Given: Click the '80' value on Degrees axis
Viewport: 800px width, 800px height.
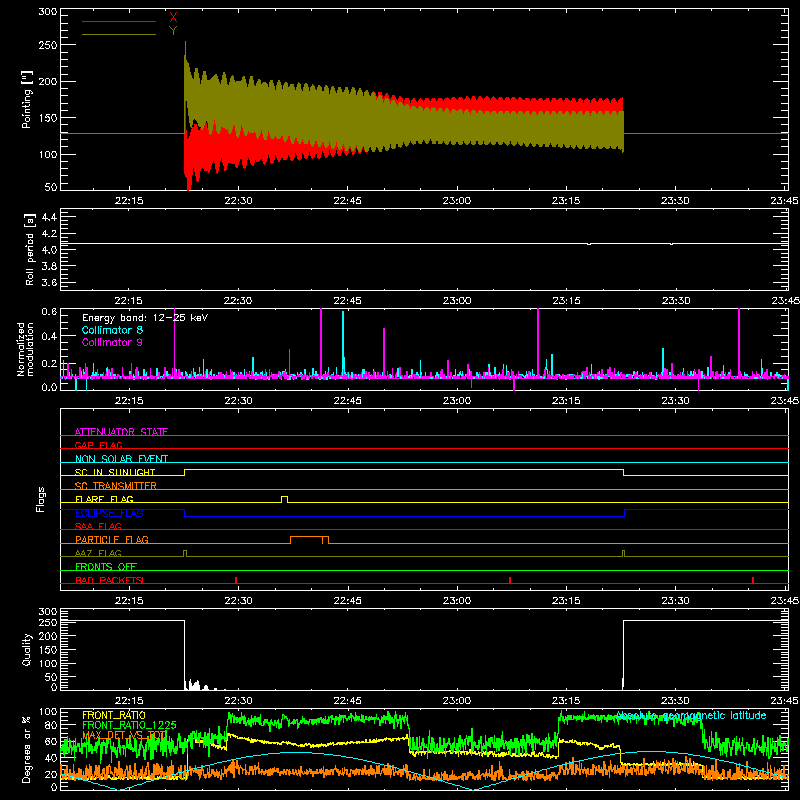Looking at the screenshot, I should (52, 725).
